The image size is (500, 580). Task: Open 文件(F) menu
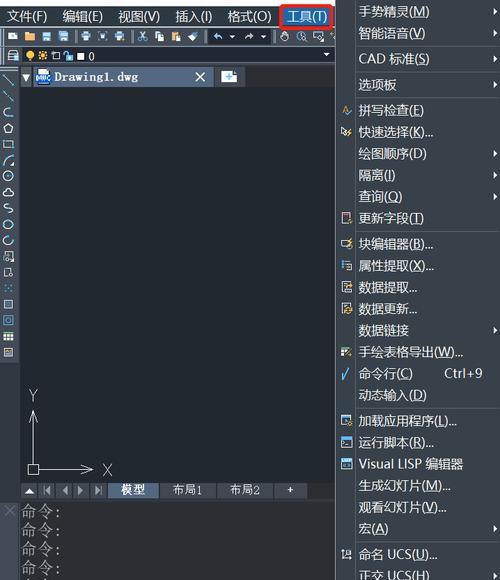(27, 16)
